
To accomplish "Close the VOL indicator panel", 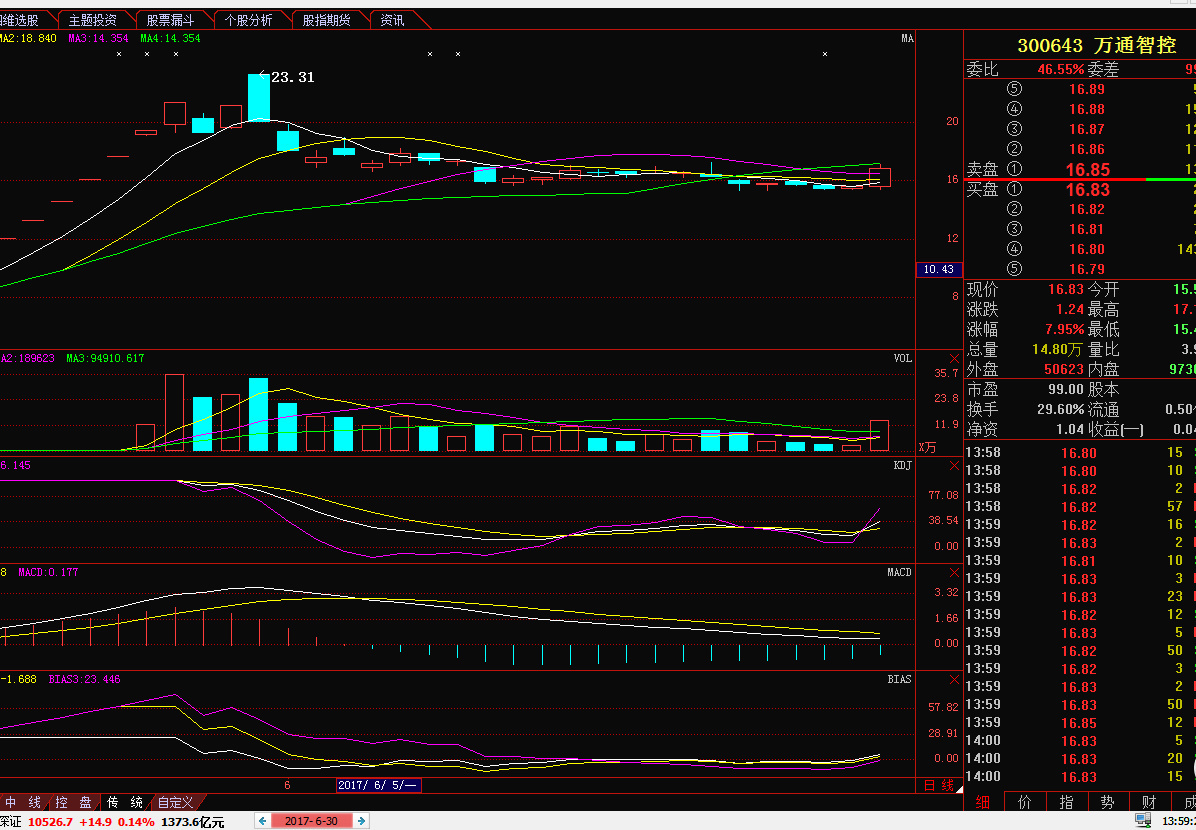I will point(953,358).
